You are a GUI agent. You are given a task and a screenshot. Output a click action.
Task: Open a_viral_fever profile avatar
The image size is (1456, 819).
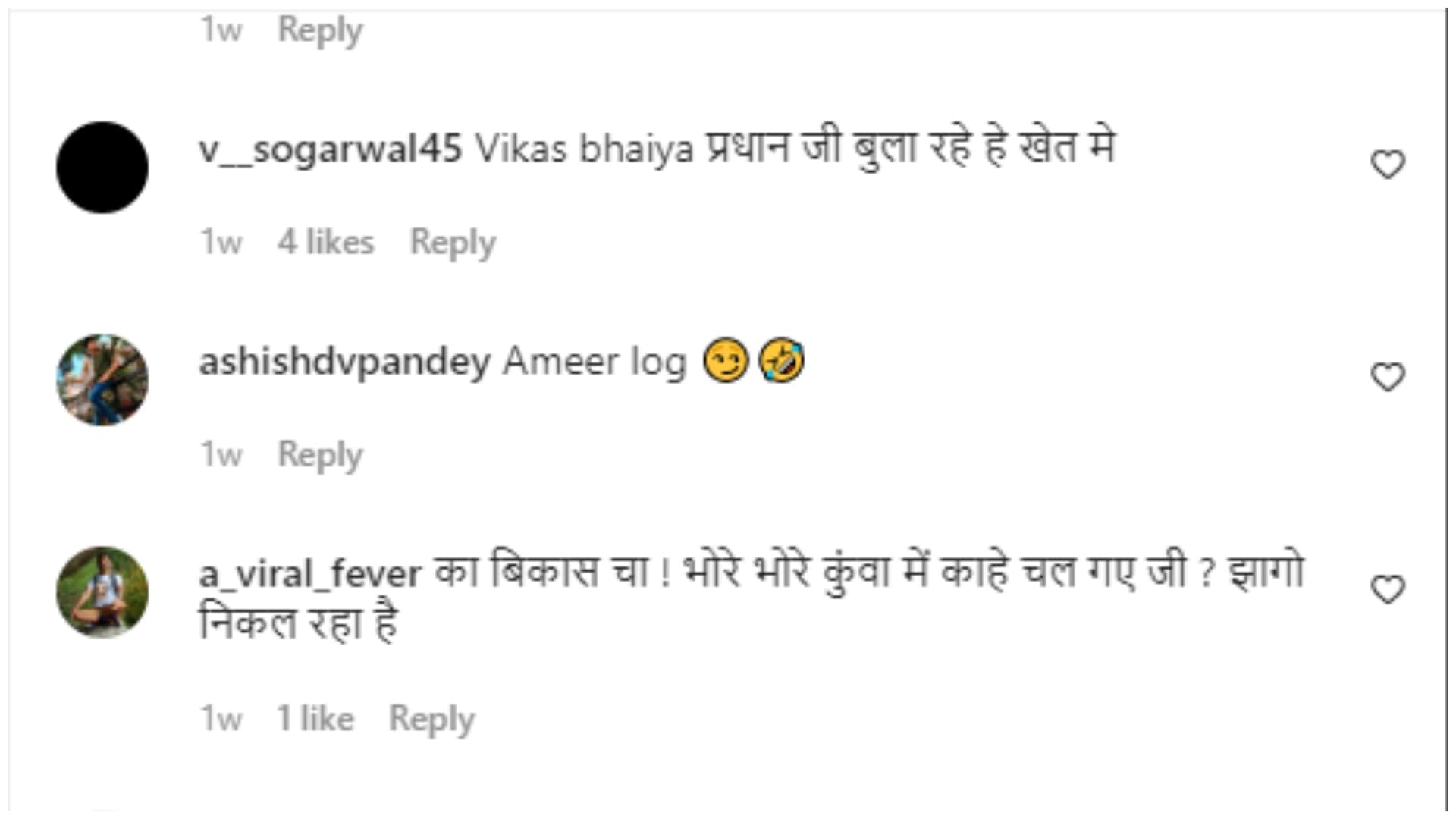point(102,591)
